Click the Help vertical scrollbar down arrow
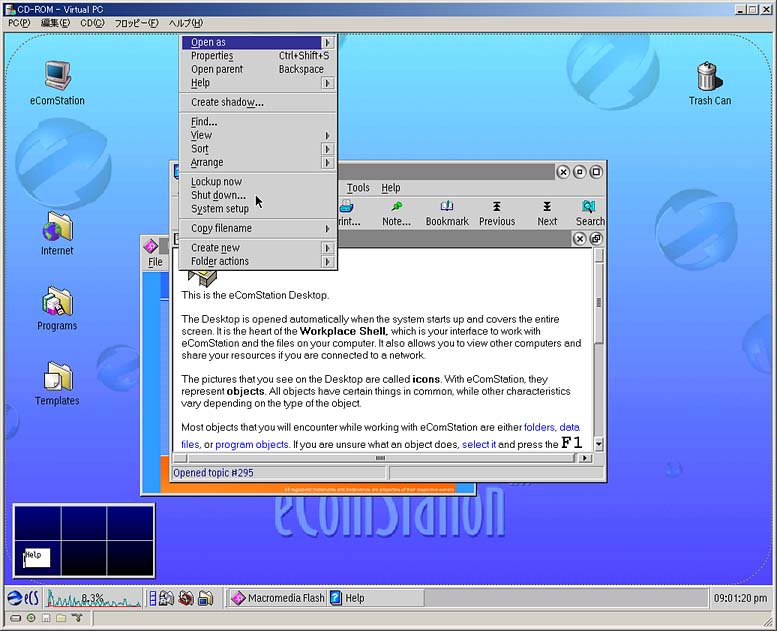 click(x=599, y=444)
